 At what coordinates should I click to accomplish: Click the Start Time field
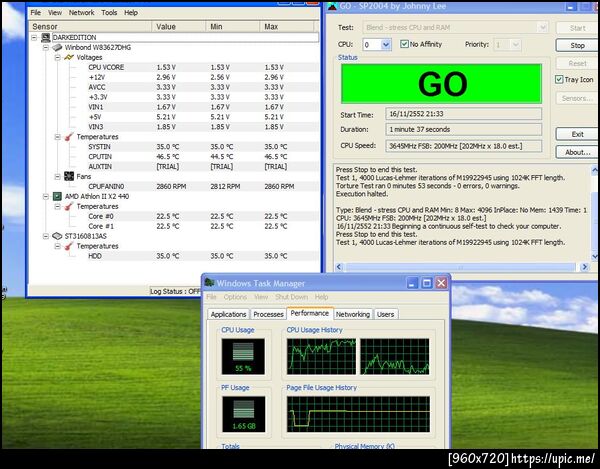point(463,114)
